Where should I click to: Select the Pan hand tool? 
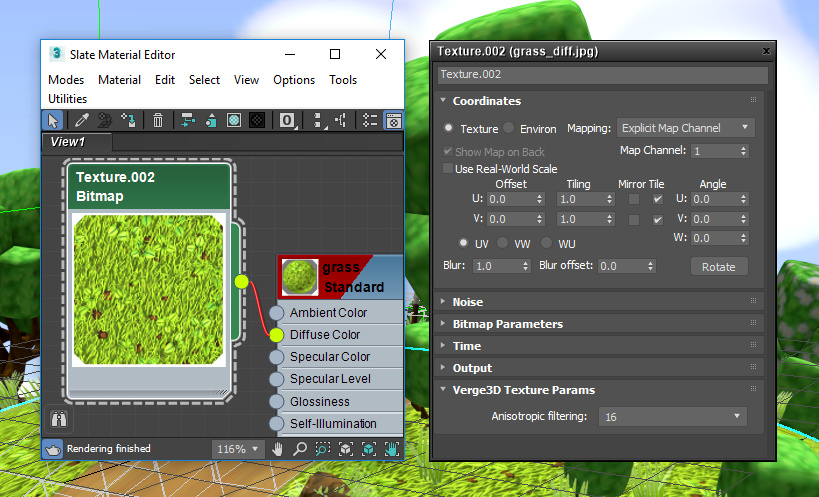(277, 449)
